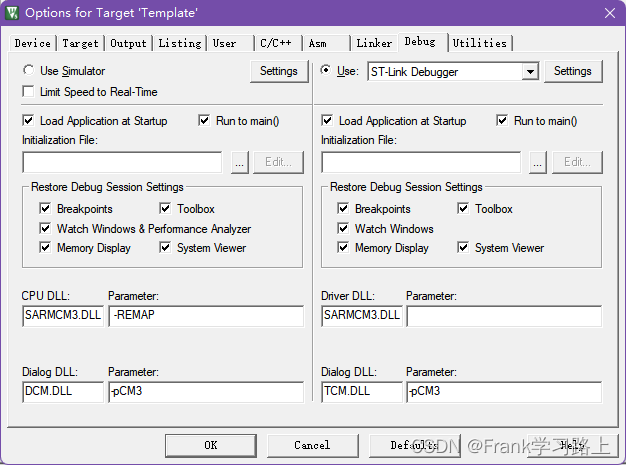The image size is (626, 465).
Task: Browse for simulator initialization file
Action: tap(240, 162)
